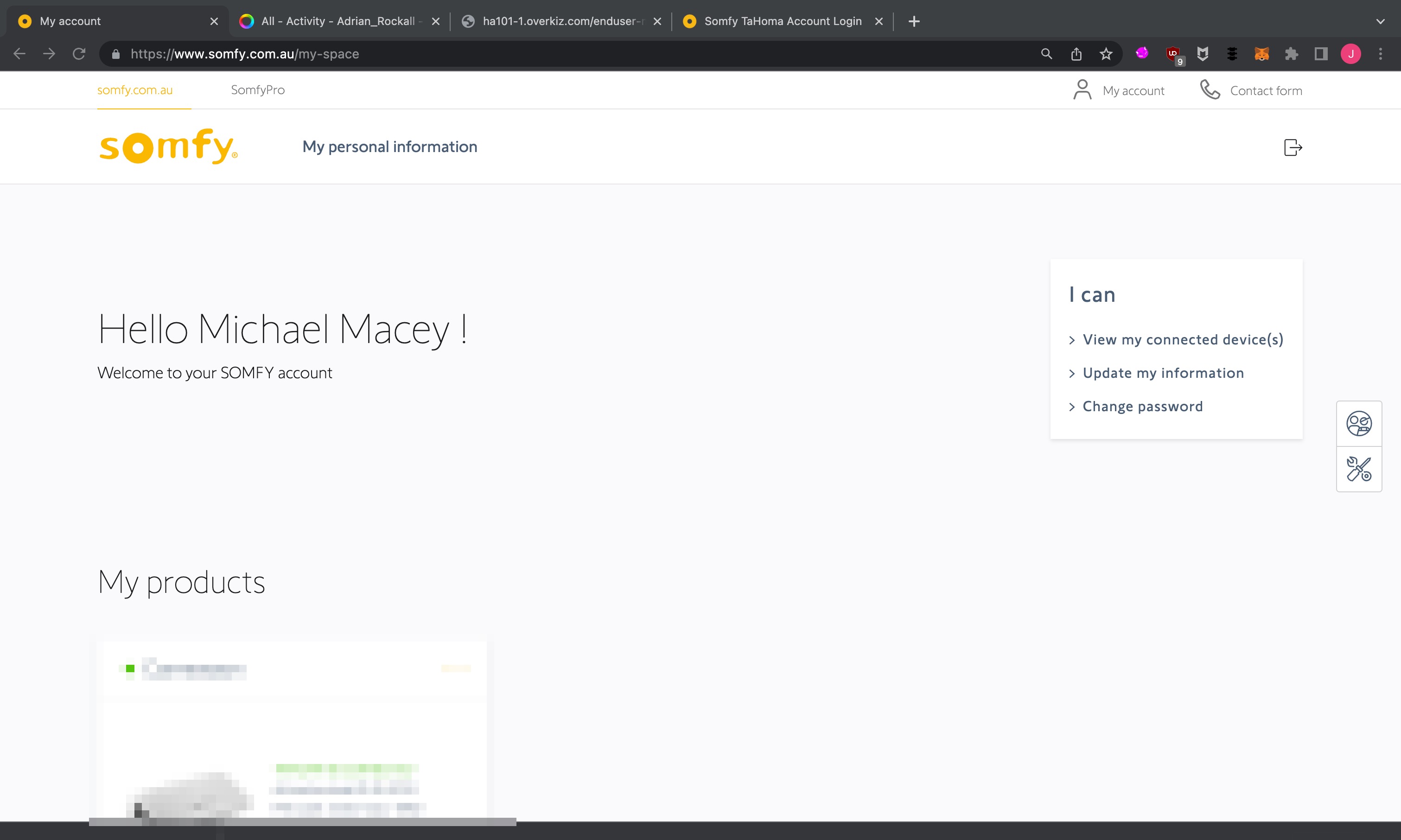Open the pink circle extension icon
This screenshot has height=840, width=1401.
[1142, 53]
